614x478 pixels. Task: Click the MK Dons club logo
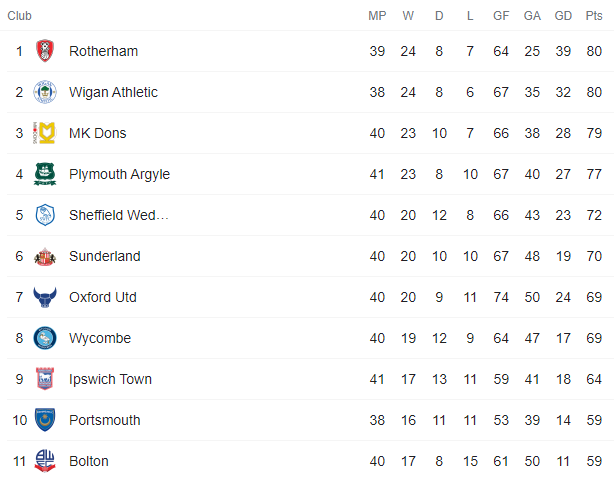[x=45, y=133]
